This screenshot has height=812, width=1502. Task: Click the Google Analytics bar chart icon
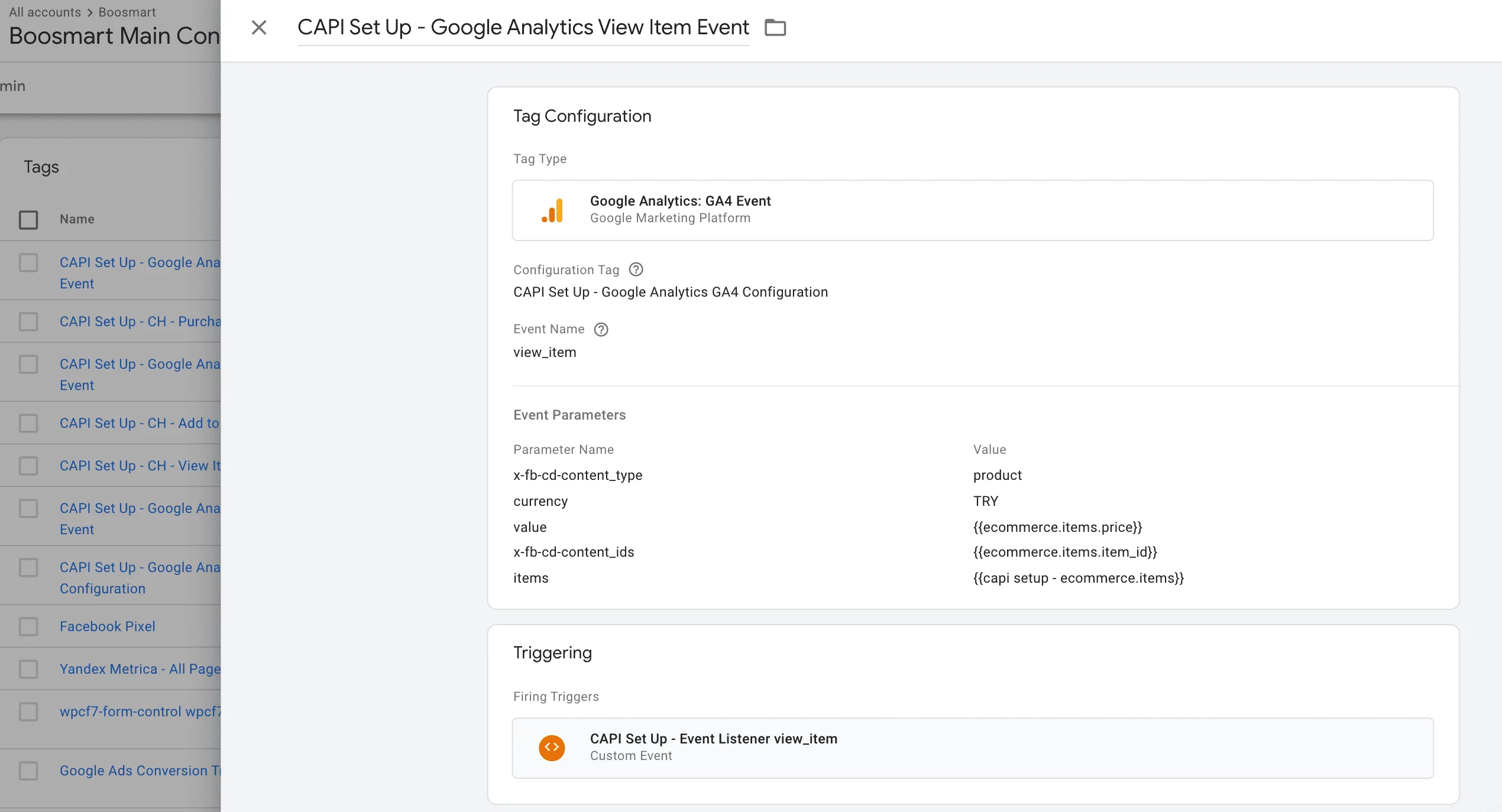(x=552, y=210)
